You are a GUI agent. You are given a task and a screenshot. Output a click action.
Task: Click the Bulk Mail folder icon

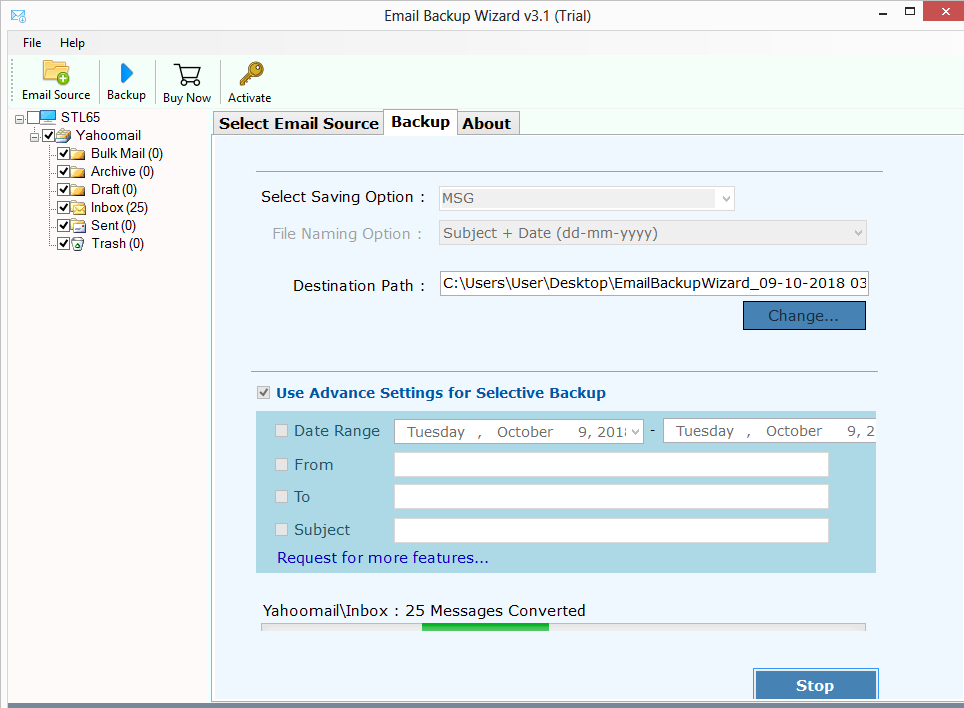tap(78, 154)
